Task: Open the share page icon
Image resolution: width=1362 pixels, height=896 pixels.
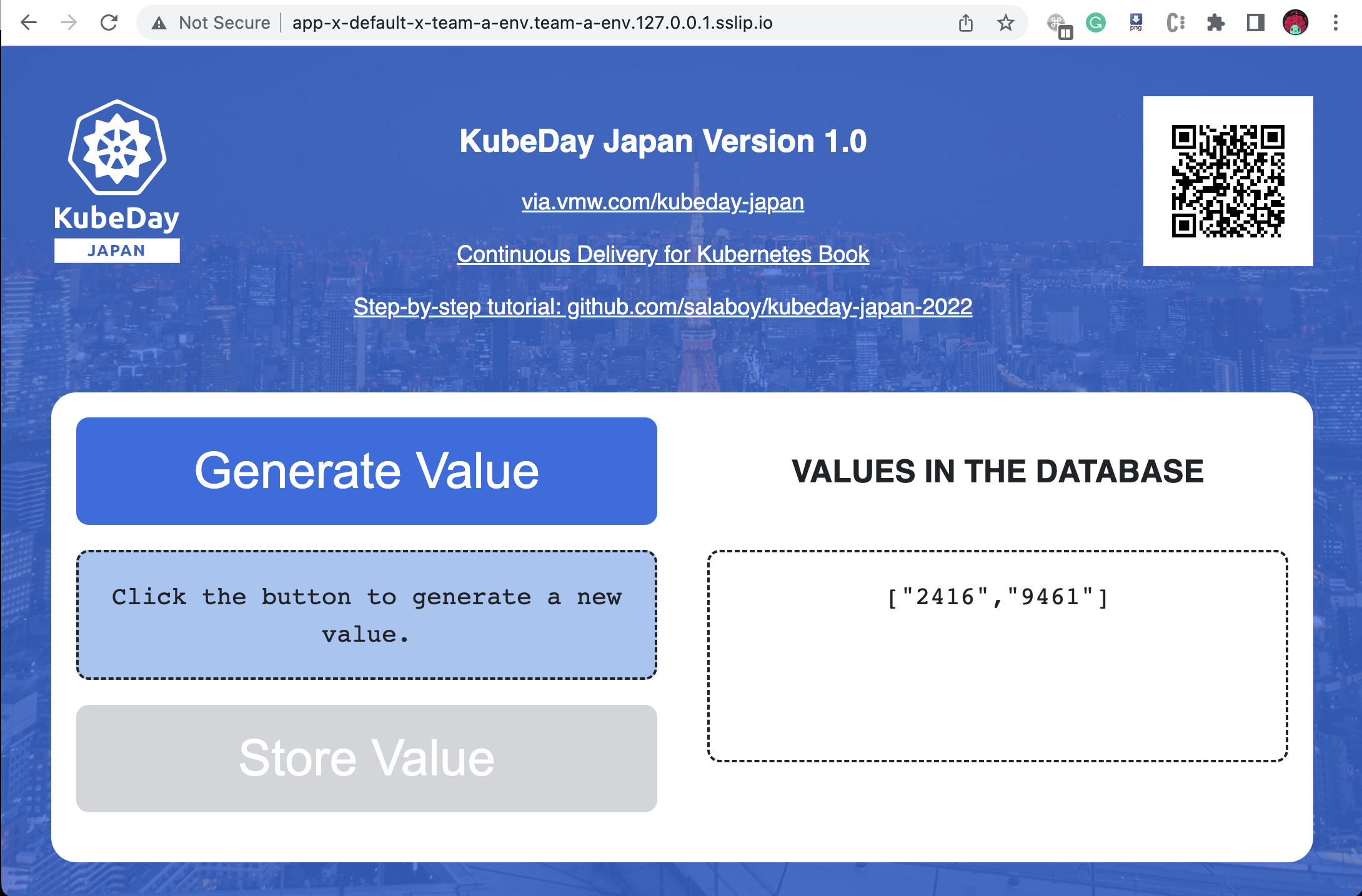Action: pyautogui.click(x=966, y=23)
